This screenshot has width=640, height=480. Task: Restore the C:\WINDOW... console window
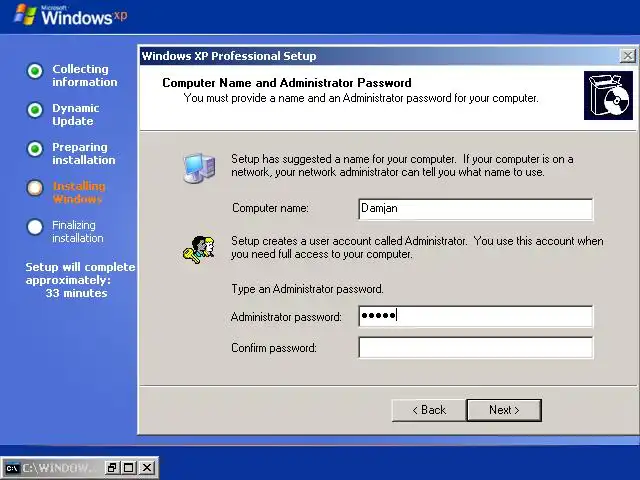pyautogui.click(x=112, y=468)
